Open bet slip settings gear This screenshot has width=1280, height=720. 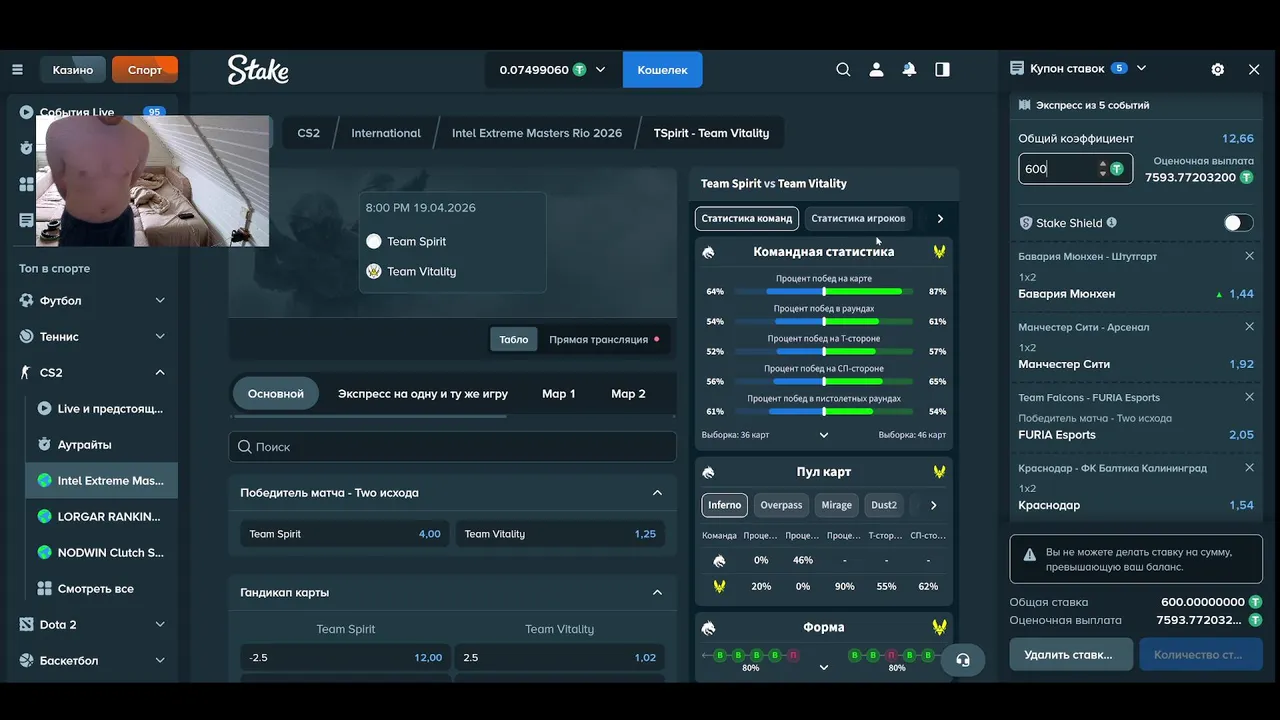[1217, 69]
